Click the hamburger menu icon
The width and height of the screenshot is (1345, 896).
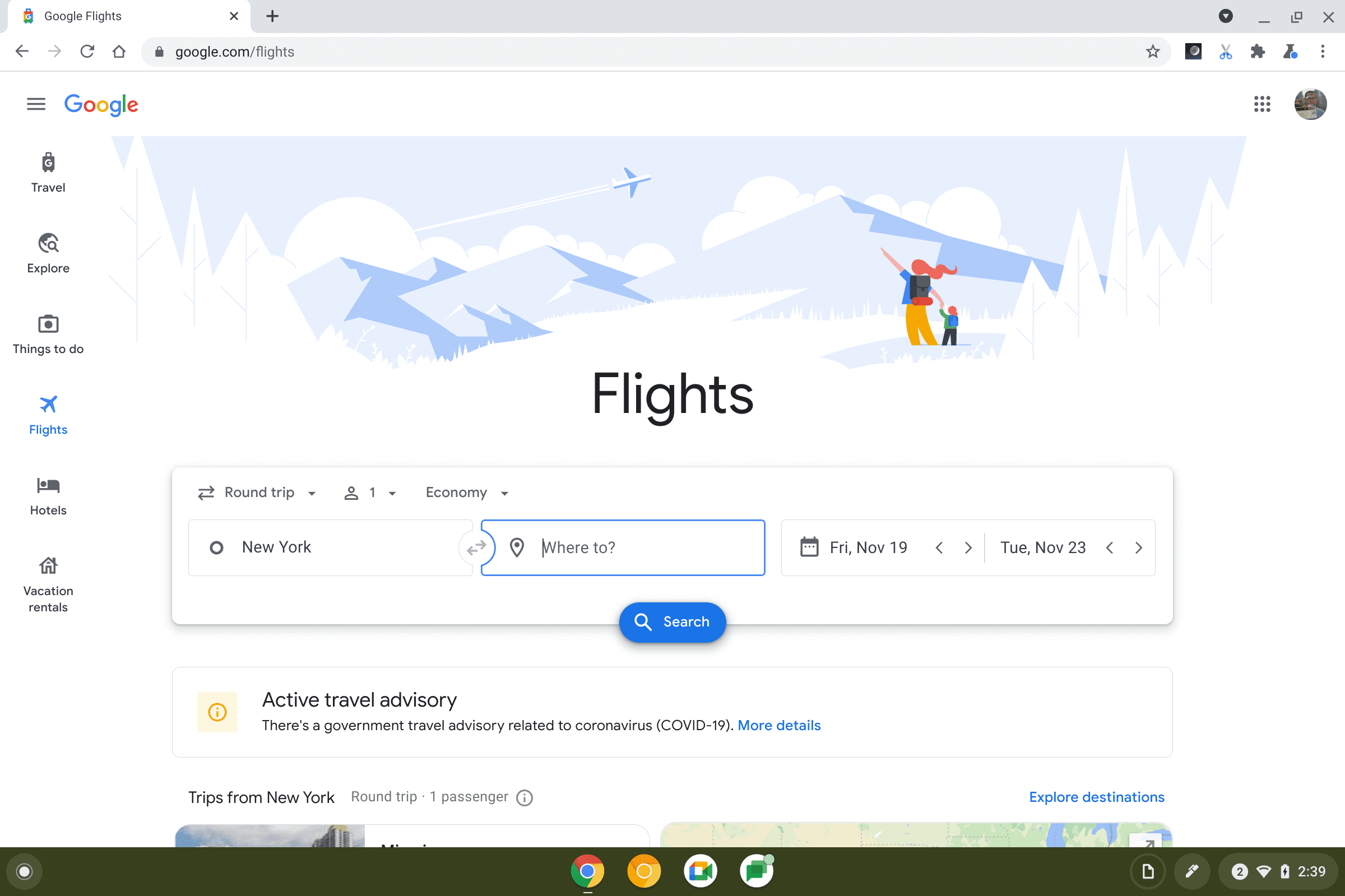click(x=36, y=104)
